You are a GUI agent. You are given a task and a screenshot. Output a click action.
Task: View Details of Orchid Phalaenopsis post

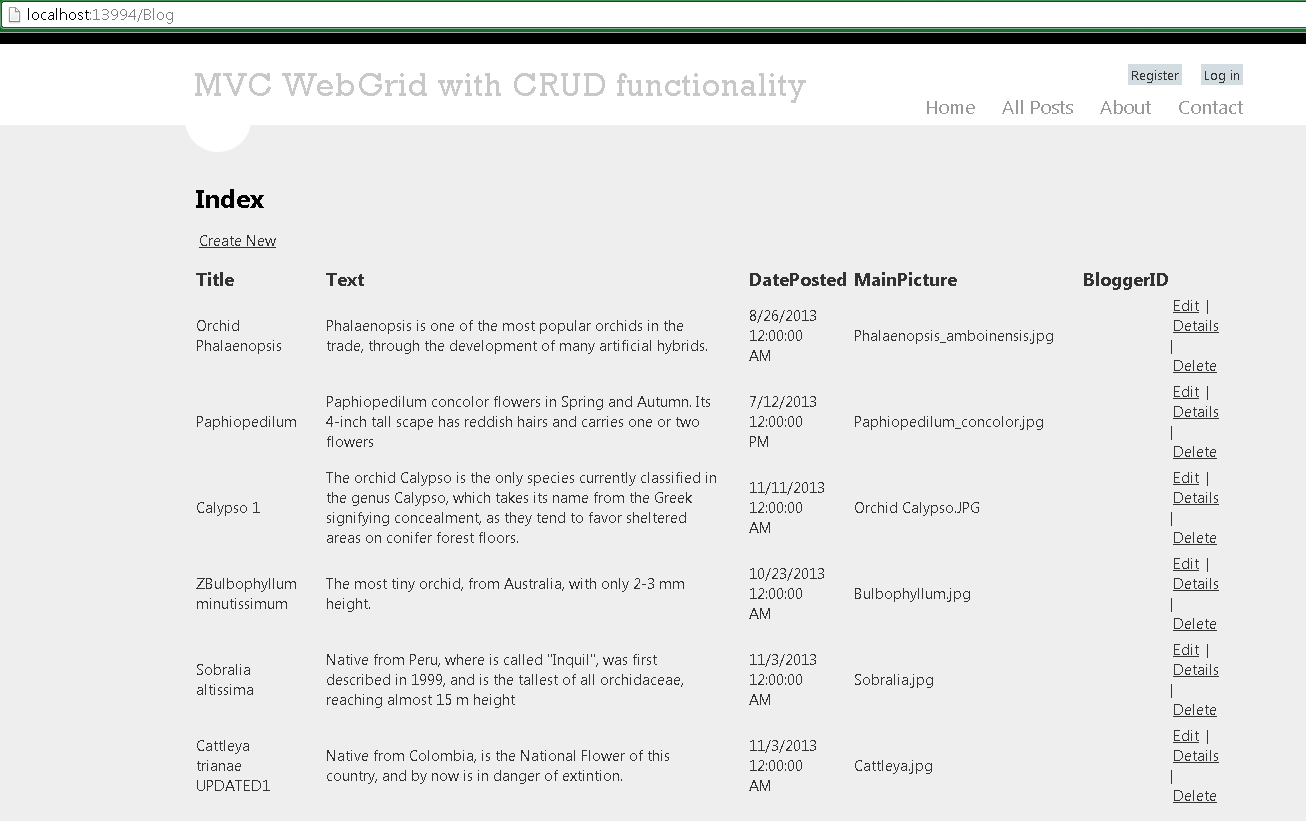point(1196,326)
